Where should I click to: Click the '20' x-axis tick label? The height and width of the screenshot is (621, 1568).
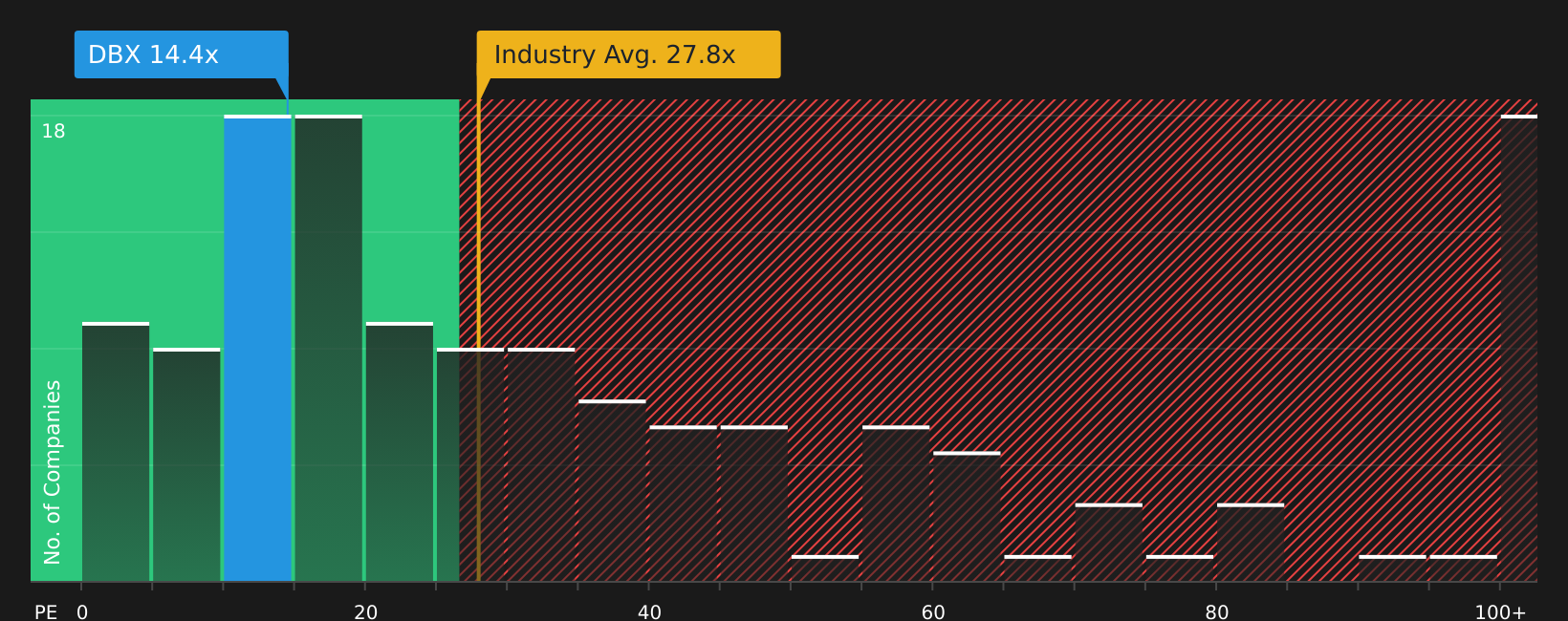pos(366,612)
